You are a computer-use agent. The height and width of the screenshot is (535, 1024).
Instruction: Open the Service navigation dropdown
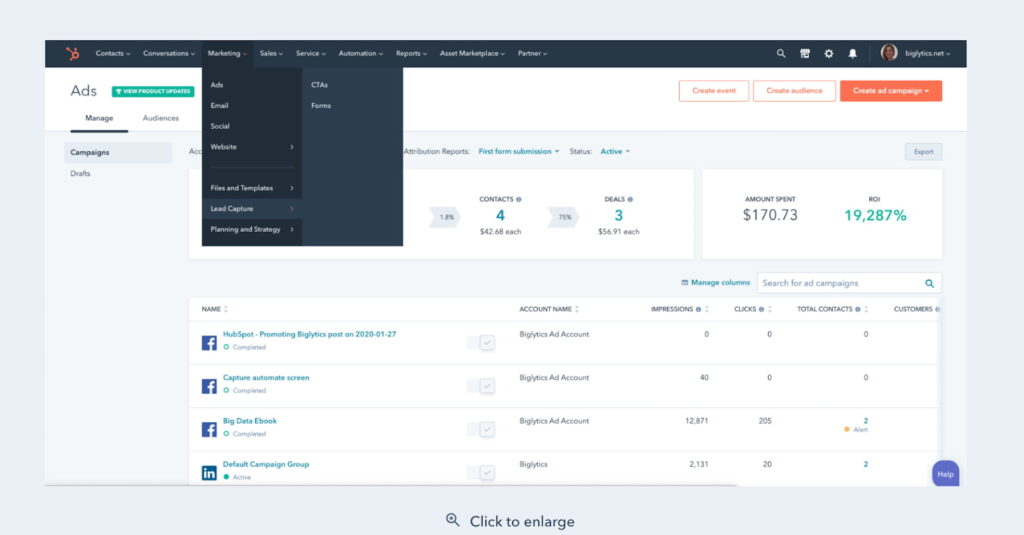(311, 54)
